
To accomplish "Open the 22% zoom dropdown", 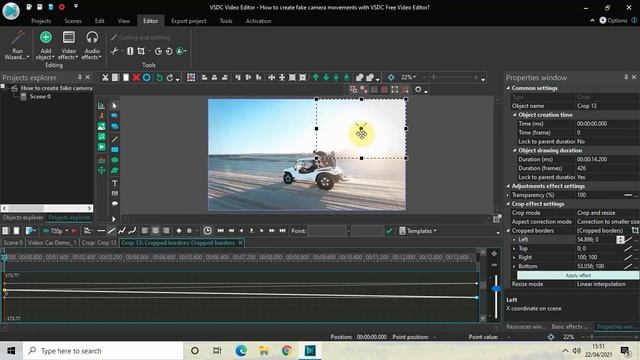I will [x=408, y=77].
